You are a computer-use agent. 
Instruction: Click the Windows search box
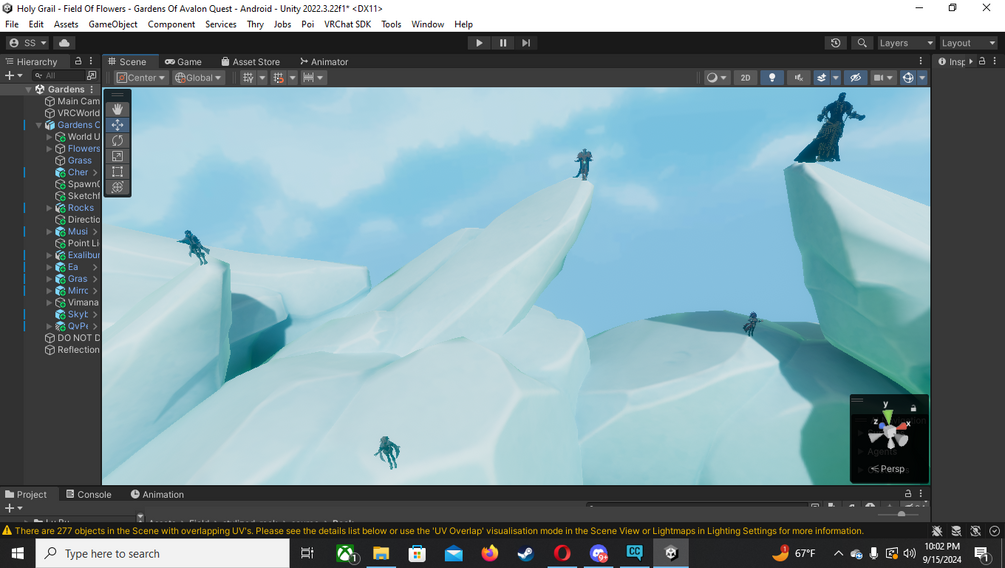coord(163,553)
